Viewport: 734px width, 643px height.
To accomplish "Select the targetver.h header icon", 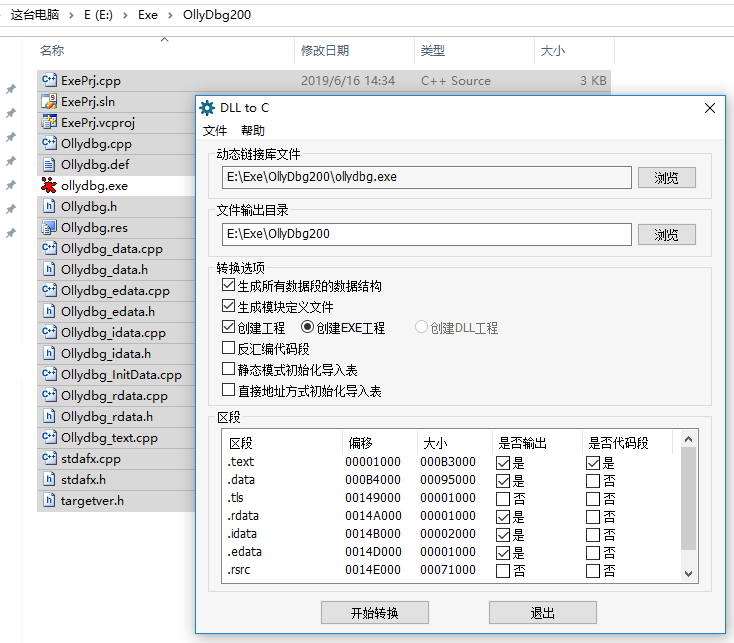I will coord(49,501).
